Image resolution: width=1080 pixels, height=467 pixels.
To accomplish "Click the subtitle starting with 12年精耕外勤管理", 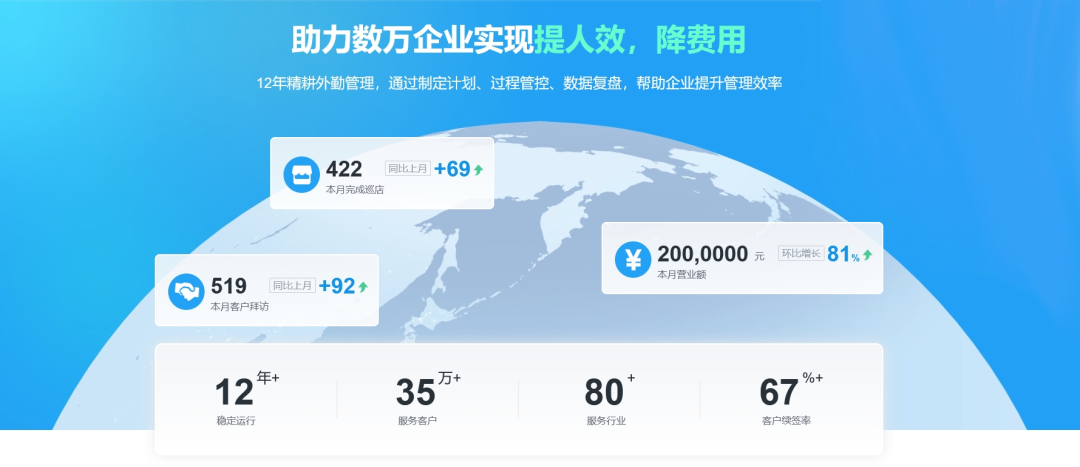I will [x=519, y=83].
